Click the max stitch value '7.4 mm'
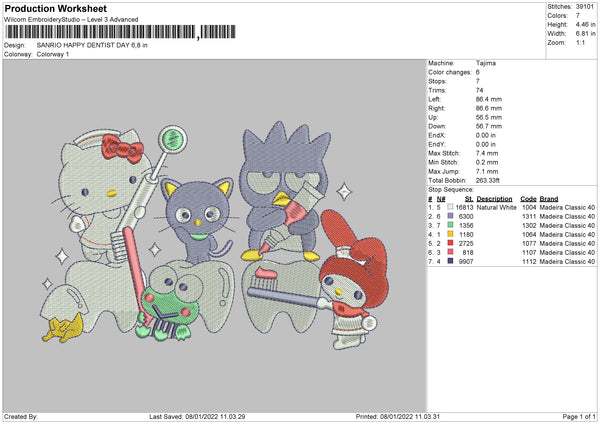Screen dimensions: 600x424 (x=487, y=153)
